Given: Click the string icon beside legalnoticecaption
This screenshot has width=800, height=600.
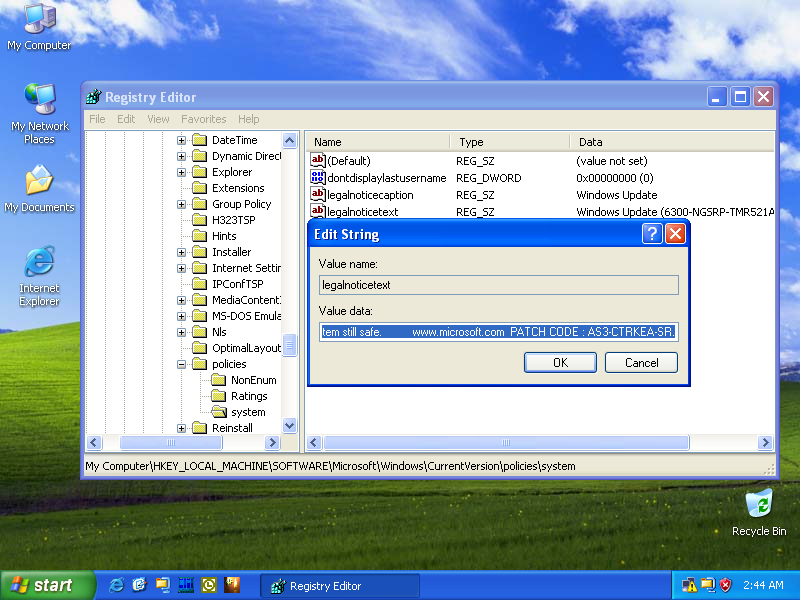Looking at the screenshot, I should pos(317,194).
